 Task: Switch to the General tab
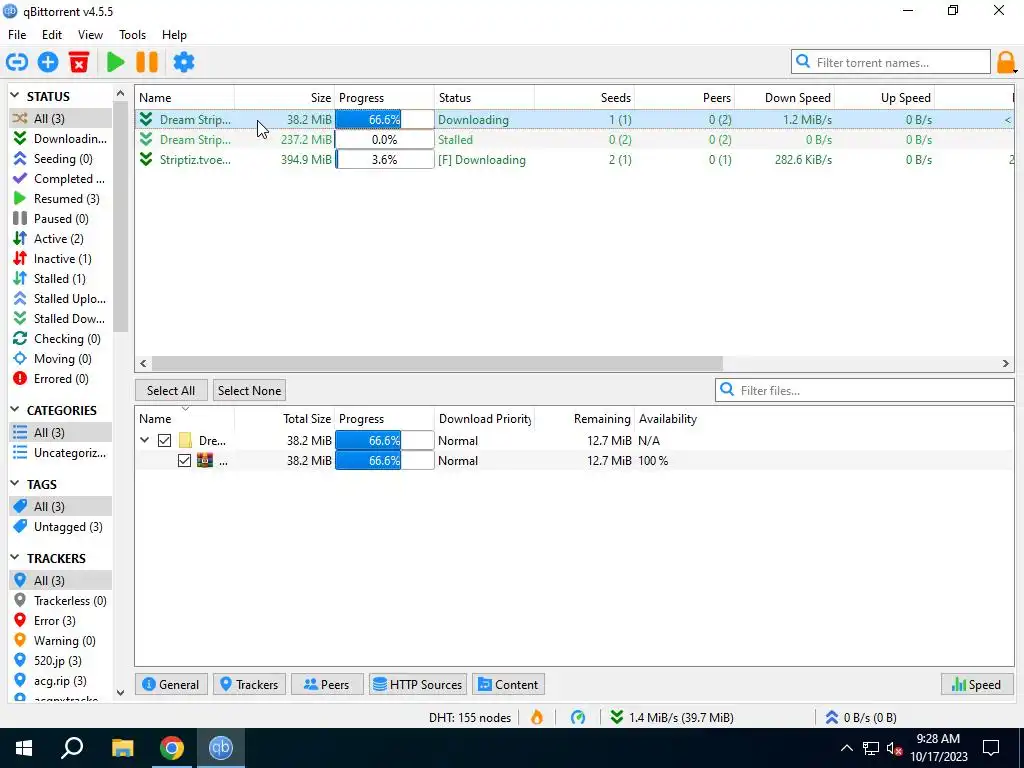point(171,684)
